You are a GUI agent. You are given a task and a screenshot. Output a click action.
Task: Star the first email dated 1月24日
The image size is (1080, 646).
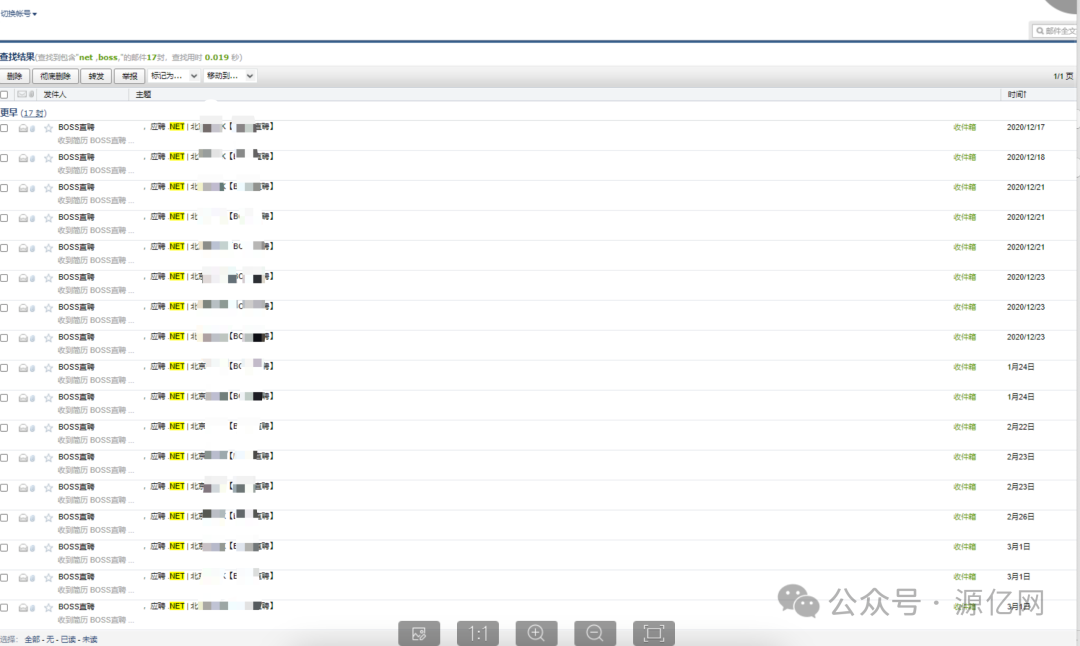pyautogui.click(x=48, y=368)
